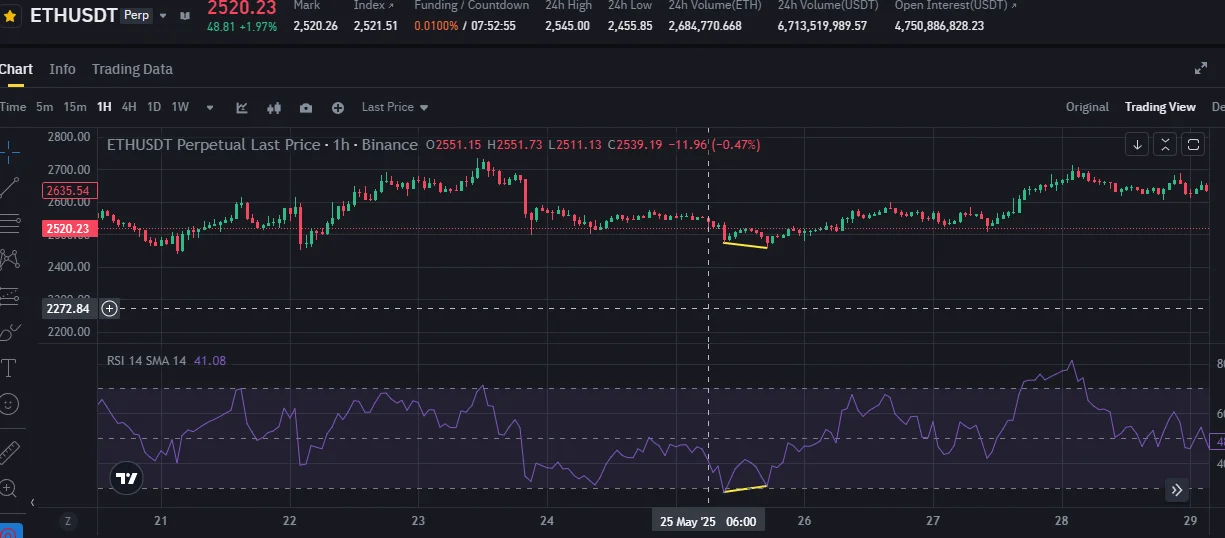Click the 4,750,886,828.23 open interest value
The width and height of the screenshot is (1225, 538).
[939, 26]
